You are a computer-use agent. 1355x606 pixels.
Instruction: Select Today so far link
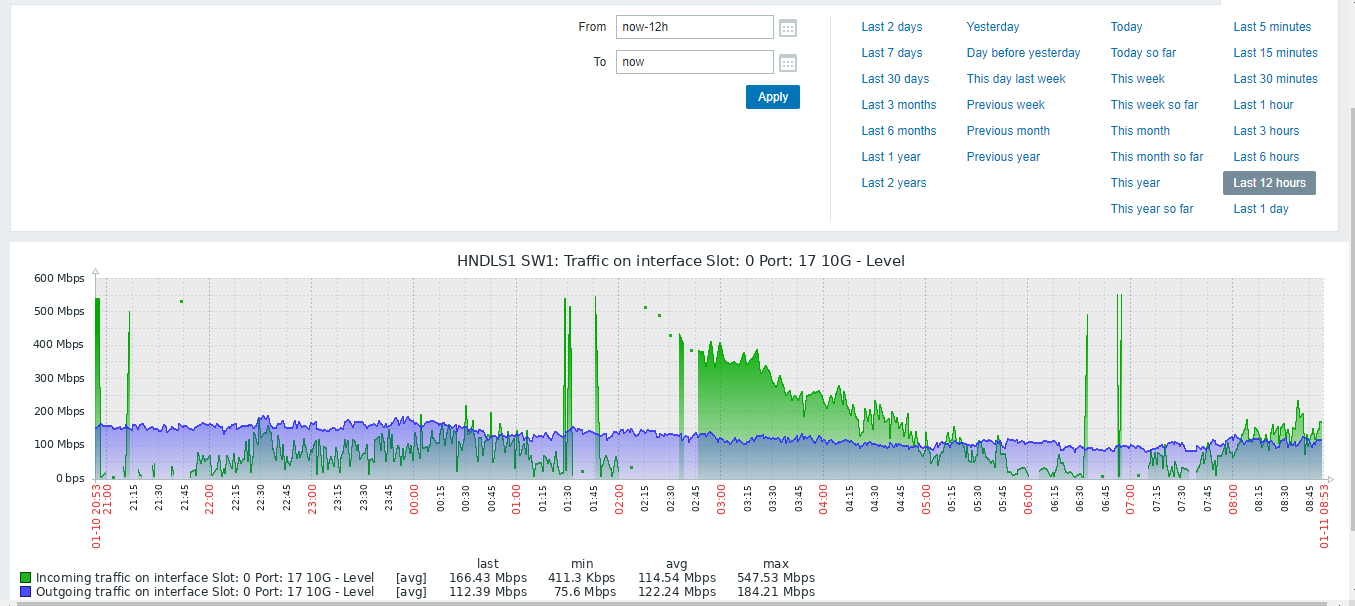coord(1143,53)
